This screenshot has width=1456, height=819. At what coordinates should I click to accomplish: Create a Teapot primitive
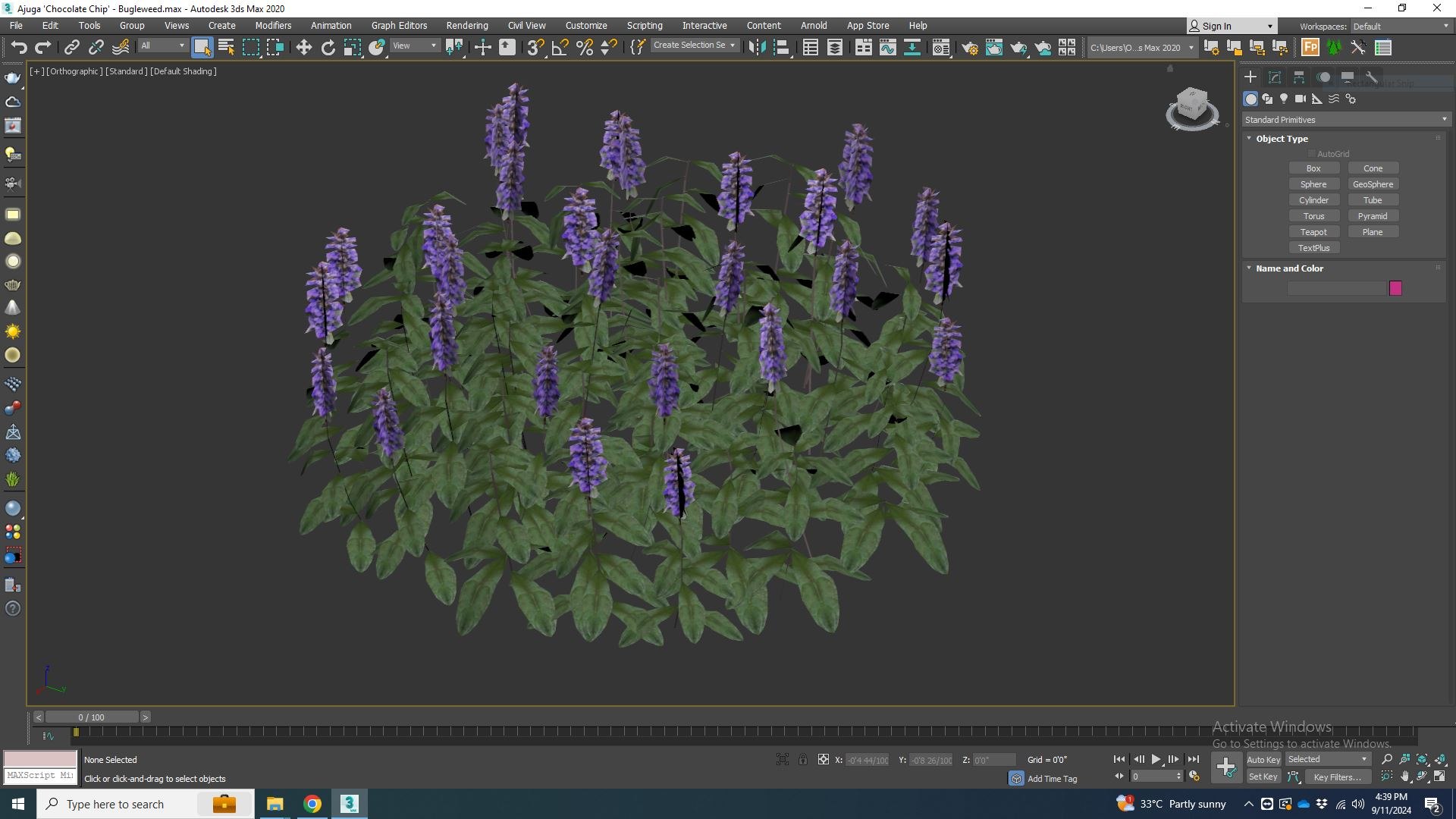pyautogui.click(x=1313, y=232)
